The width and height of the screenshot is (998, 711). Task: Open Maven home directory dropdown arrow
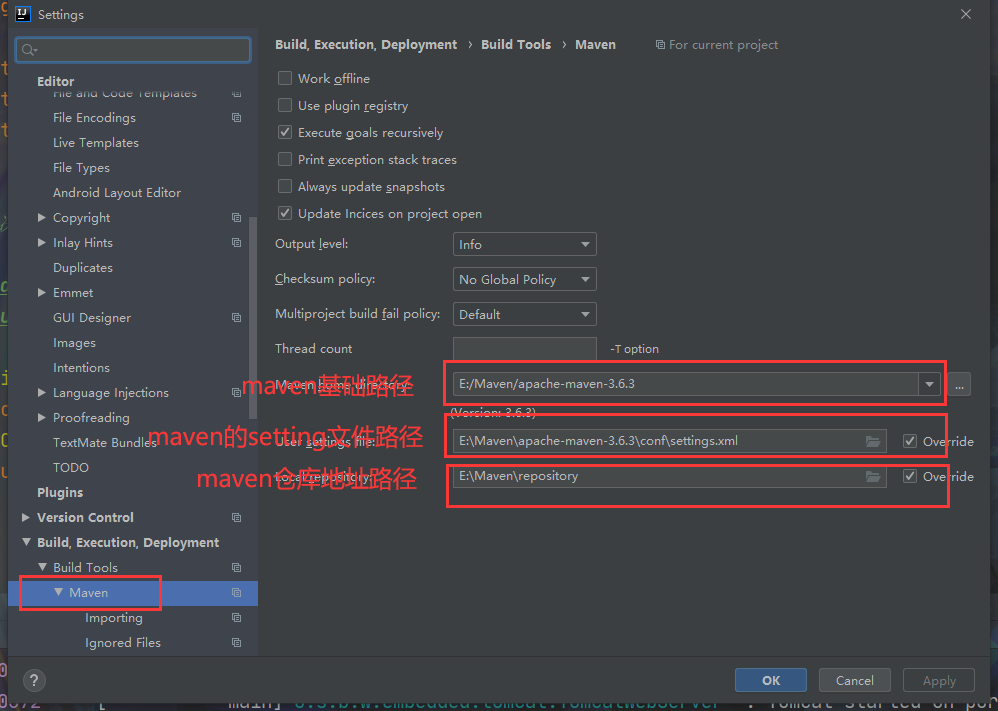(x=929, y=384)
